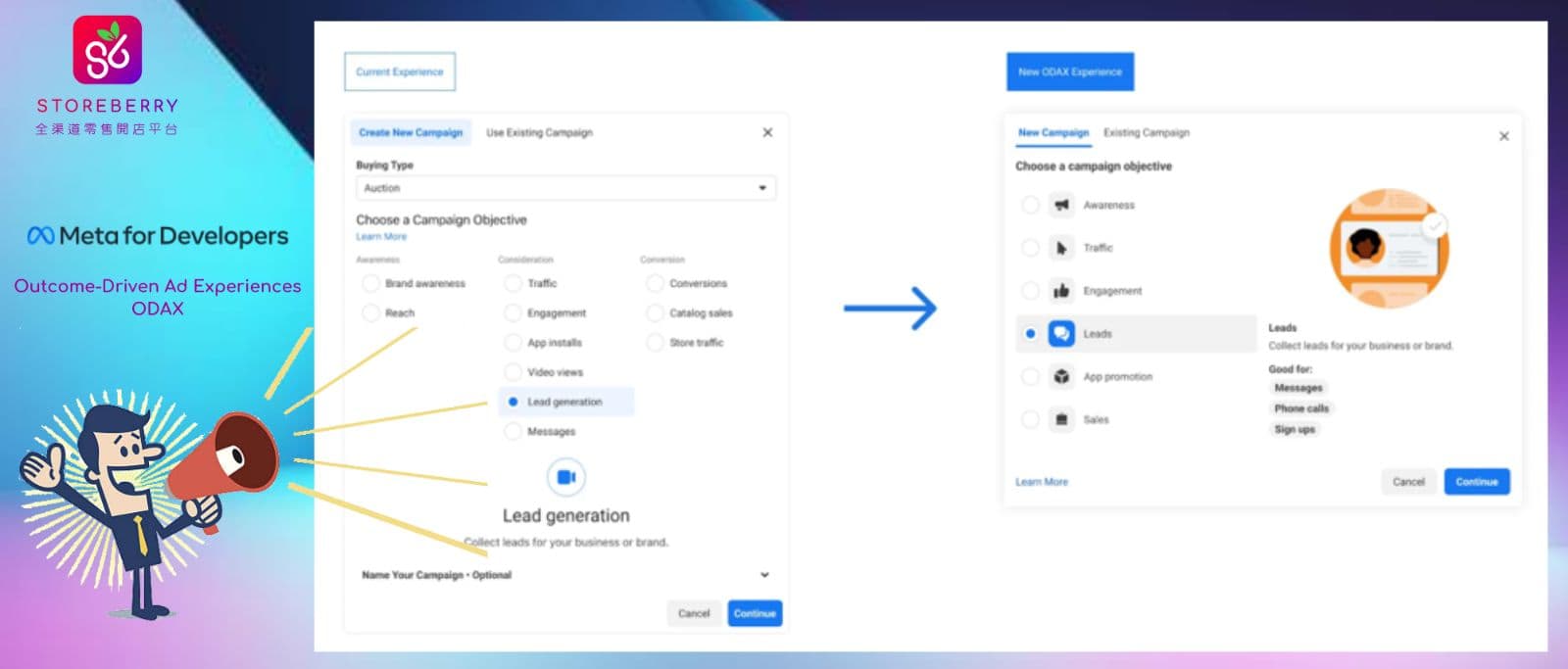Screen dimensions: 1568x669
Task: Click the Messages tag under Good for
Action: pyautogui.click(x=1298, y=388)
